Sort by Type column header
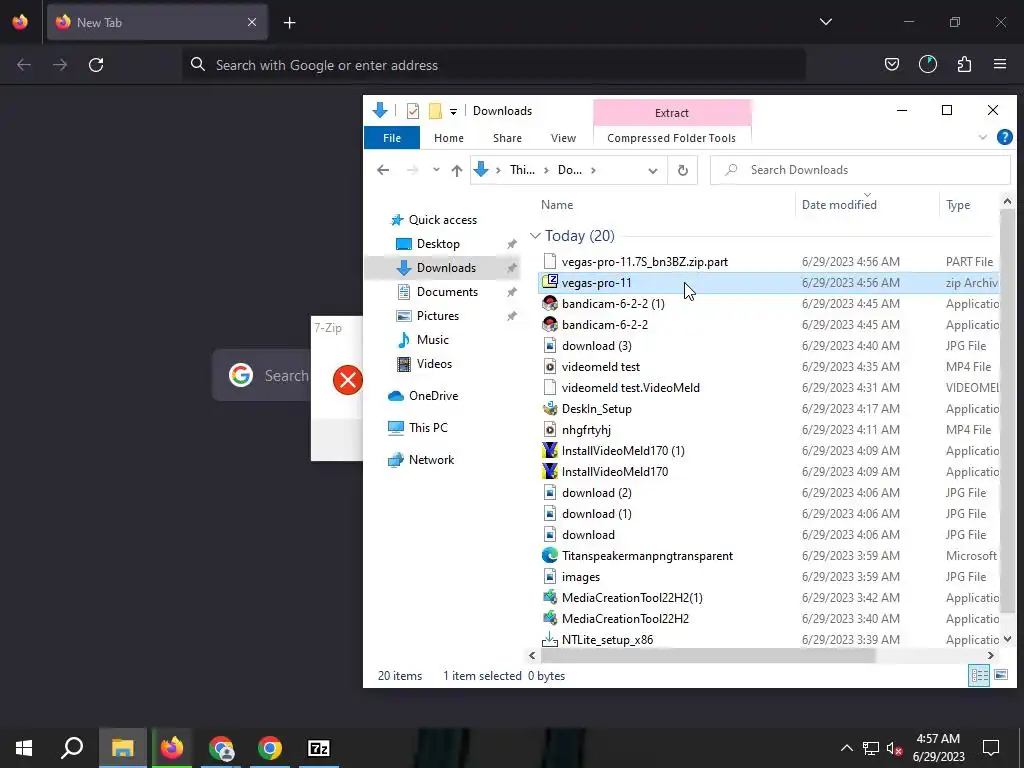The image size is (1024, 768). point(958,204)
